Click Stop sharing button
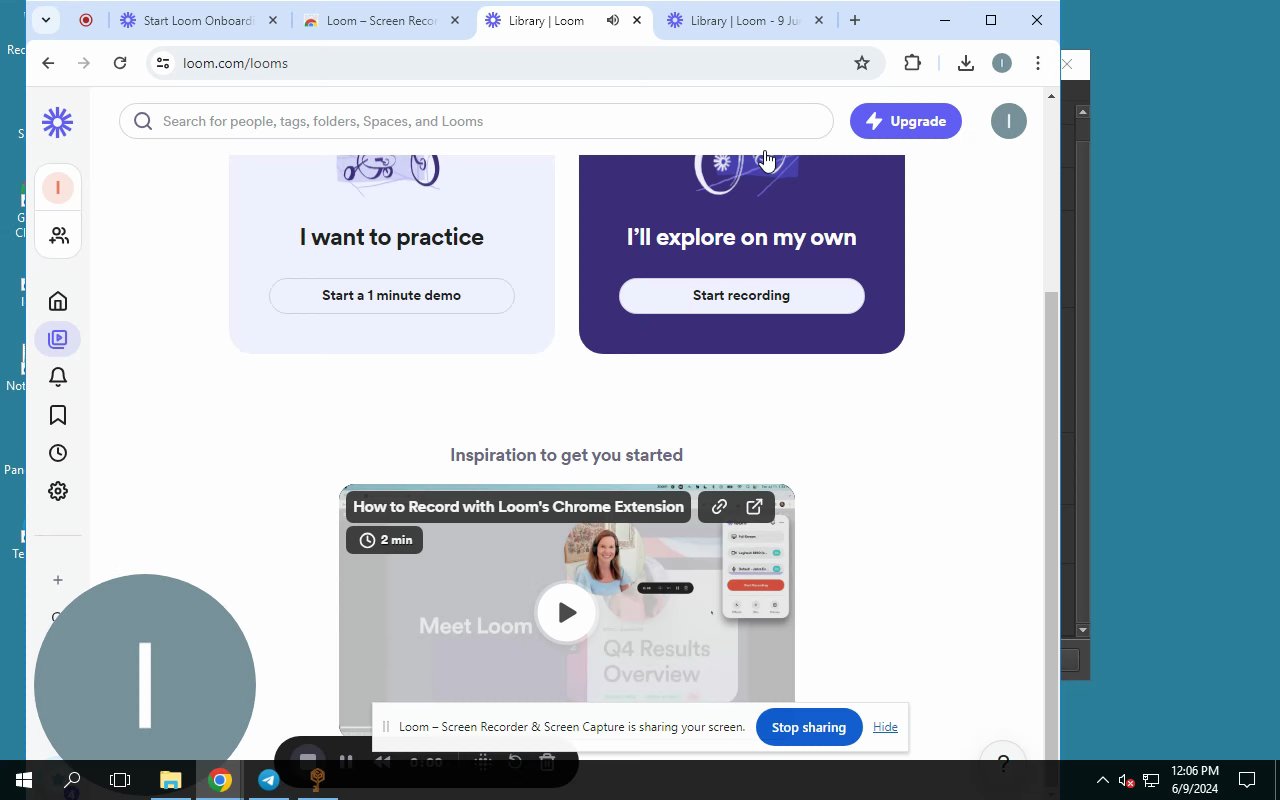This screenshot has height=800, width=1280. [809, 727]
